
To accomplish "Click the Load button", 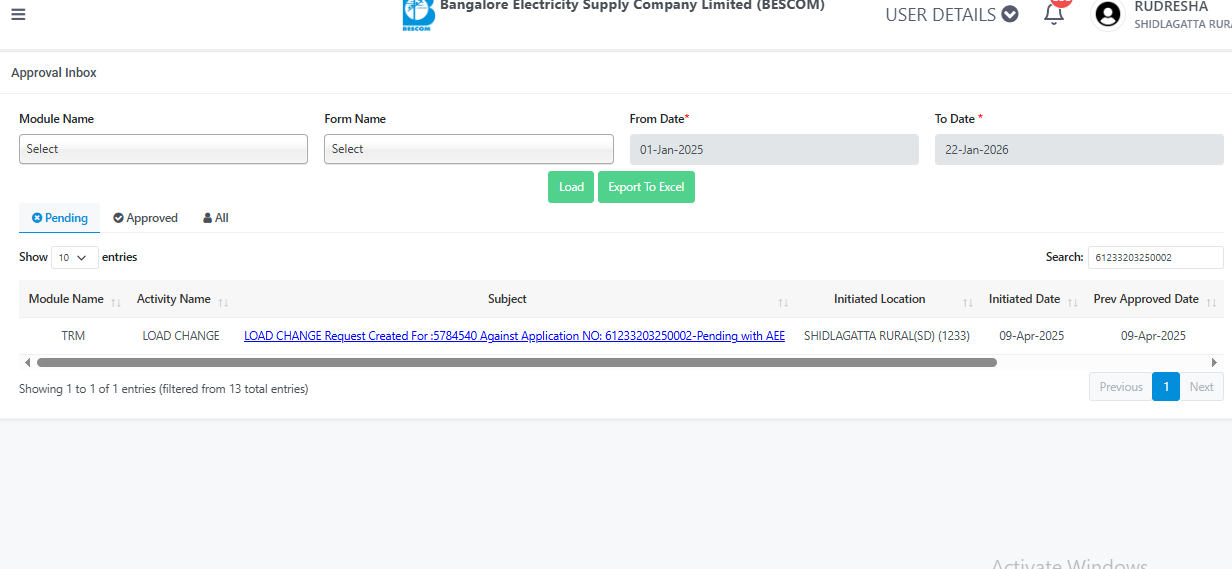I will pyautogui.click(x=571, y=187).
